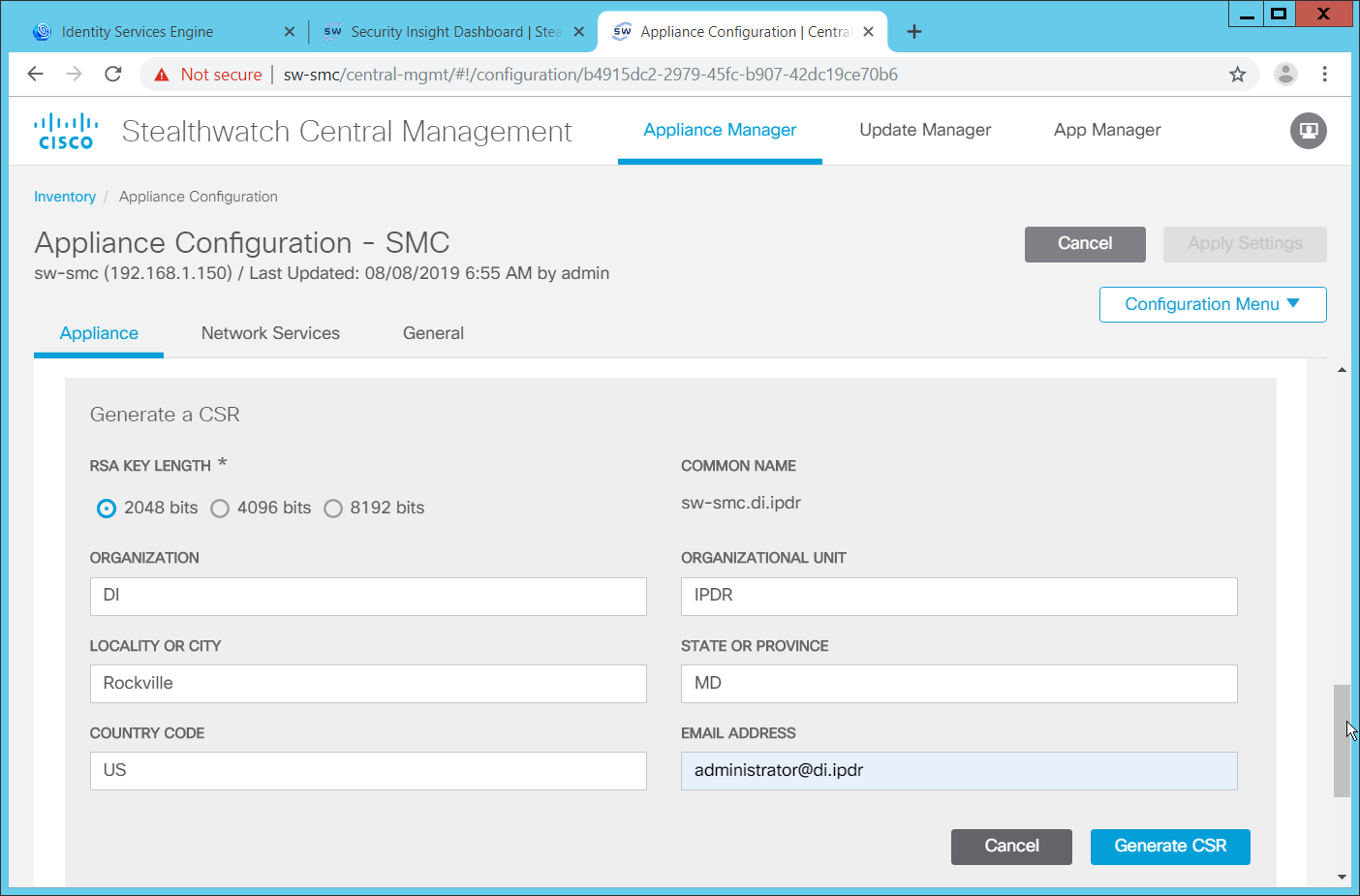
Task: Bookmark this page with the star icon
Action: (x=1237, y=75)
